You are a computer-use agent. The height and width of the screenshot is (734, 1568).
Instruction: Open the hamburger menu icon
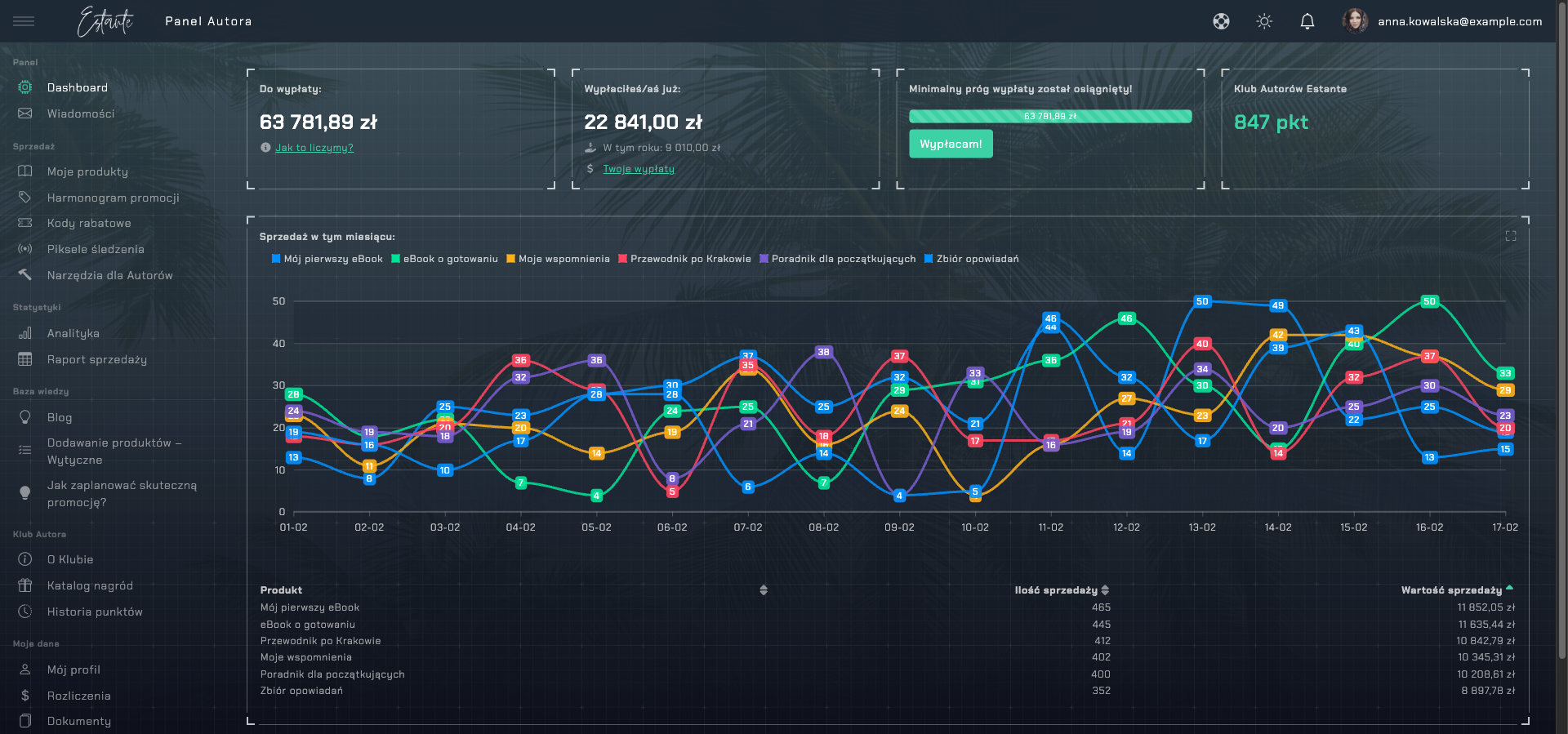24,21
